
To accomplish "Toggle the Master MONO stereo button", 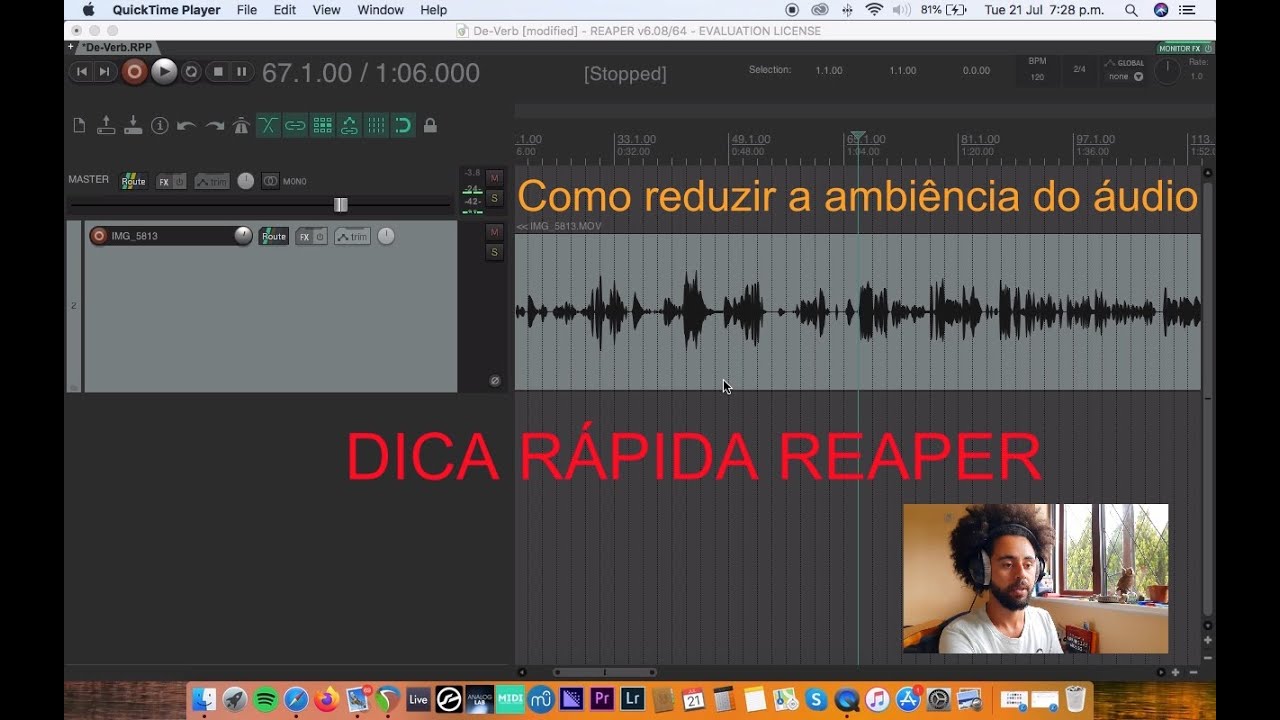I will click(270, 181).
